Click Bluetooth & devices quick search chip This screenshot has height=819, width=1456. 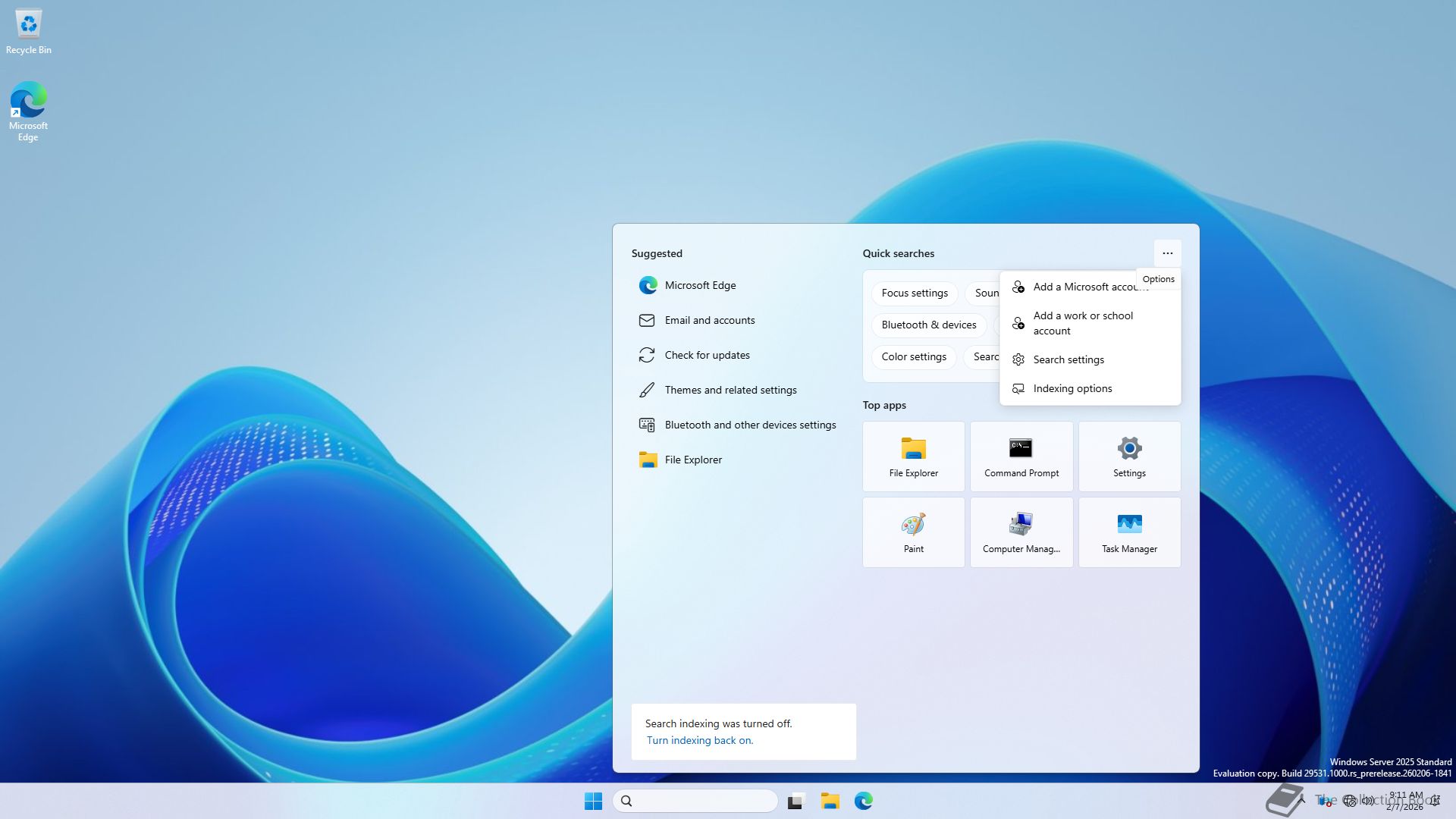point(928,325)
